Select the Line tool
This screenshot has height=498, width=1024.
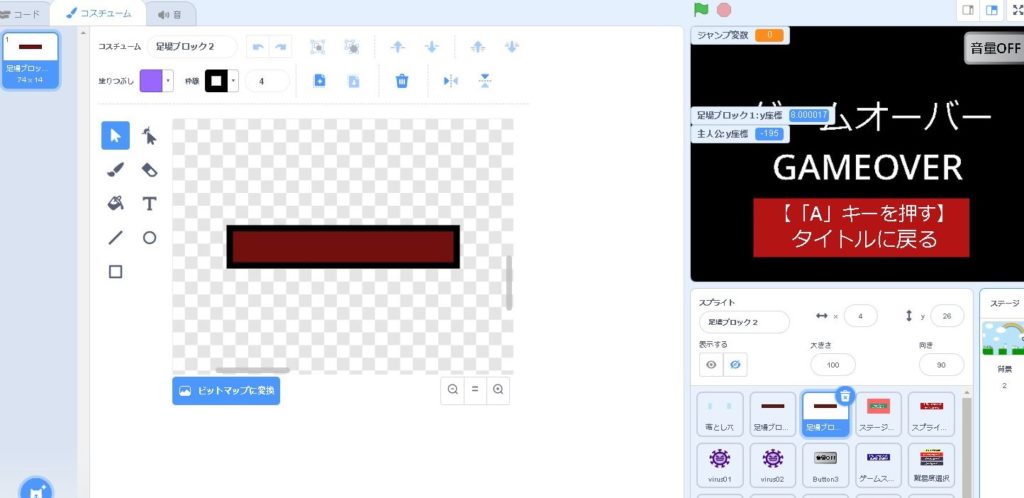tap(116, 238)
